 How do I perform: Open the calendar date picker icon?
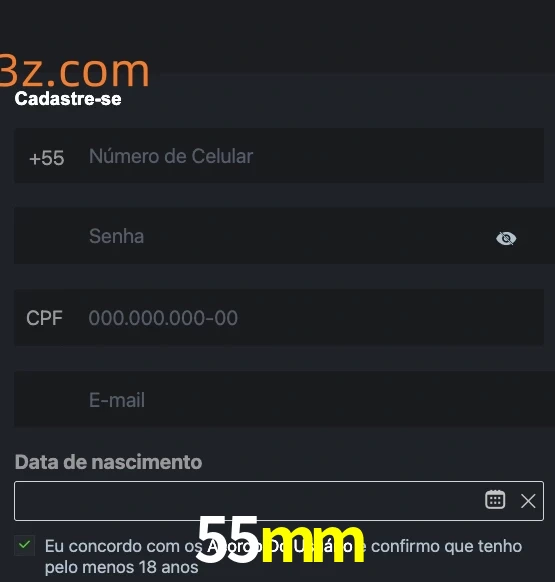tap(495, 500)
